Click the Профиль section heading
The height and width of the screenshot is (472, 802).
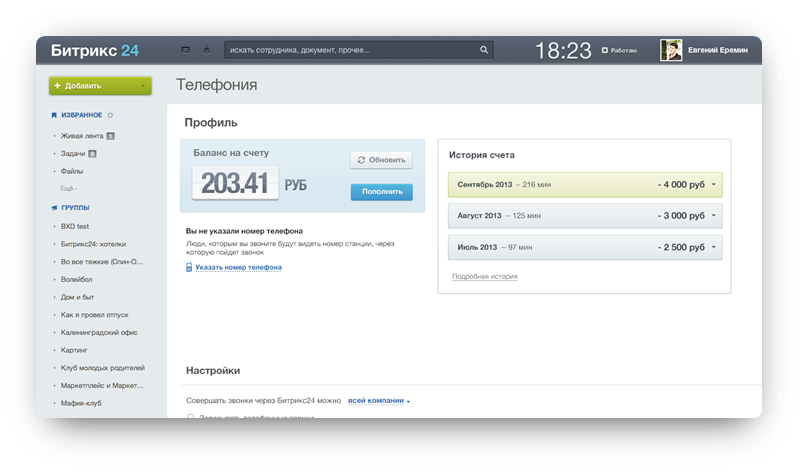point(211,123)
